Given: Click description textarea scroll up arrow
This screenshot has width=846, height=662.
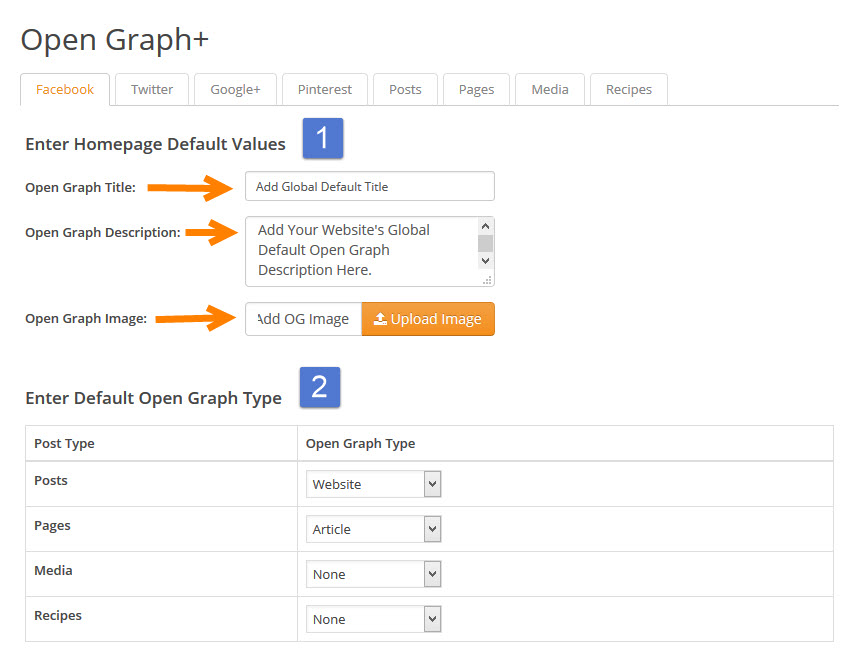Looking at the screenshot, I should click(486, 226).
